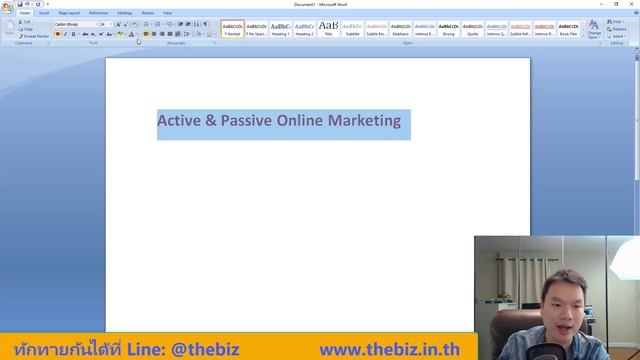Customize the Quick Access Toolbar dropdown
The height and width of the screenshot is (360, 640).
click(x=48, y=4)
